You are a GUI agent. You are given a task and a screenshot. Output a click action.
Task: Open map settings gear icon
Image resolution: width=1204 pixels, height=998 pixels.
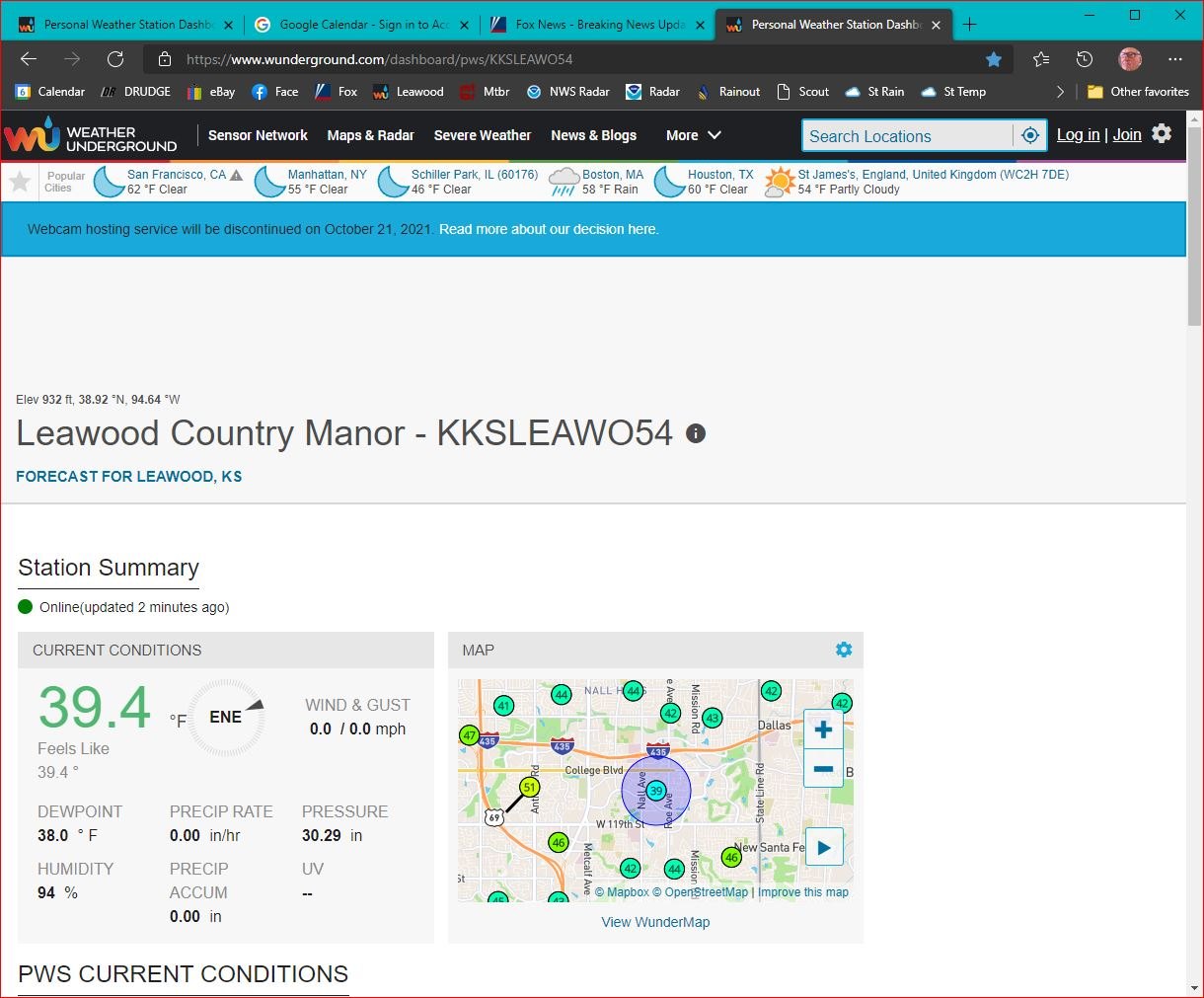tap(844, 650)
